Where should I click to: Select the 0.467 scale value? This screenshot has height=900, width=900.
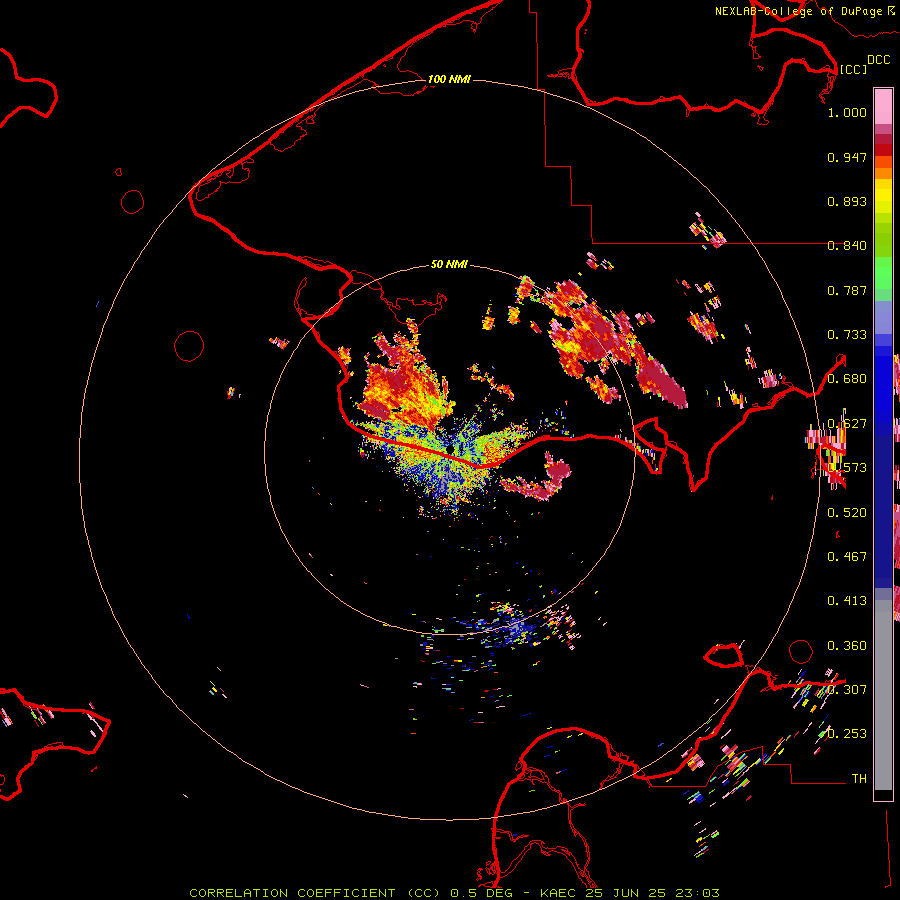pyautogui.click(x=847, y=557)
